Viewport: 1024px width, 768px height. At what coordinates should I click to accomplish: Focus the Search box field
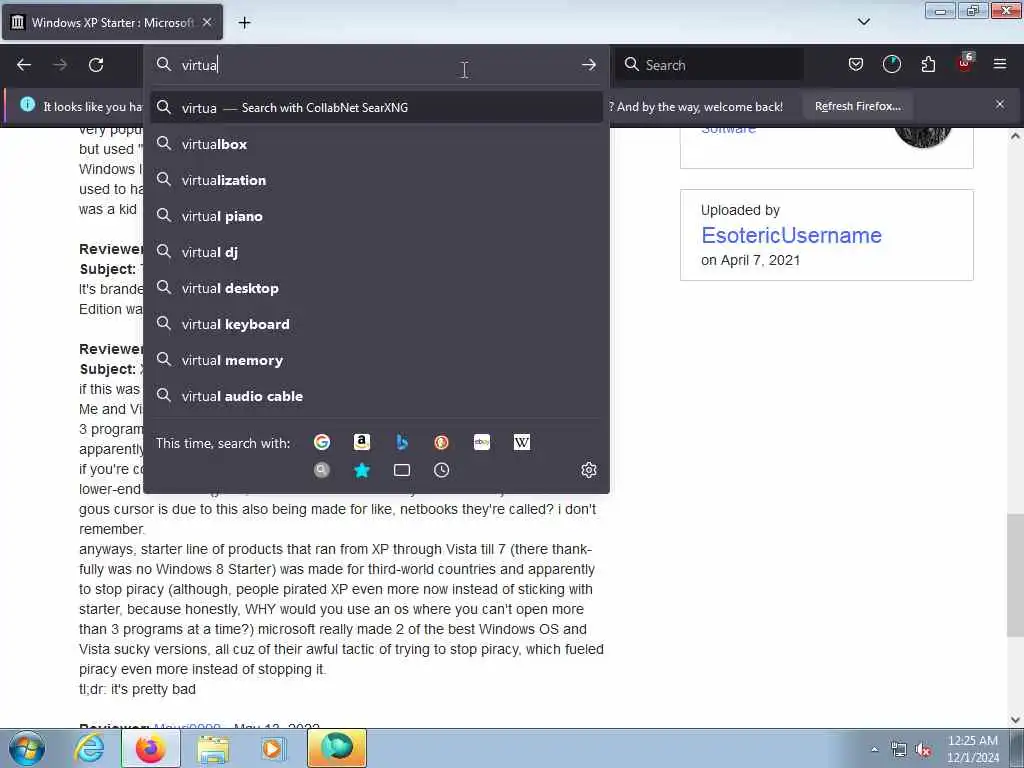click(709, 65)
